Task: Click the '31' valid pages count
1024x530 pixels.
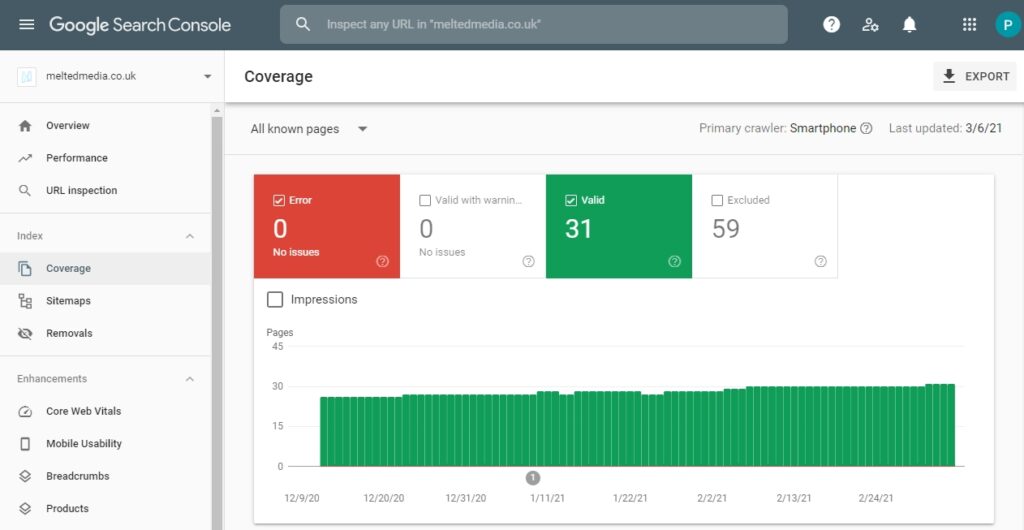Action: 579,229
